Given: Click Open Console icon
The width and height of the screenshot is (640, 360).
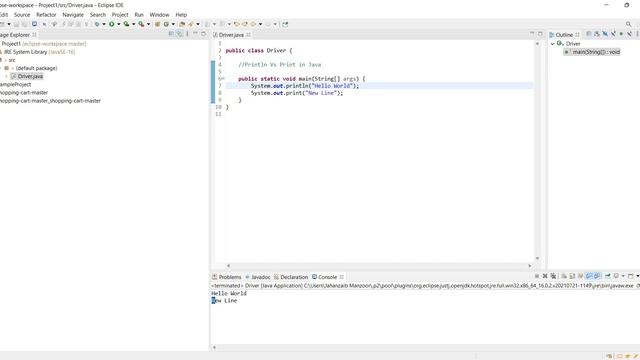Looking at the screenshot, I should click(631, 276).
